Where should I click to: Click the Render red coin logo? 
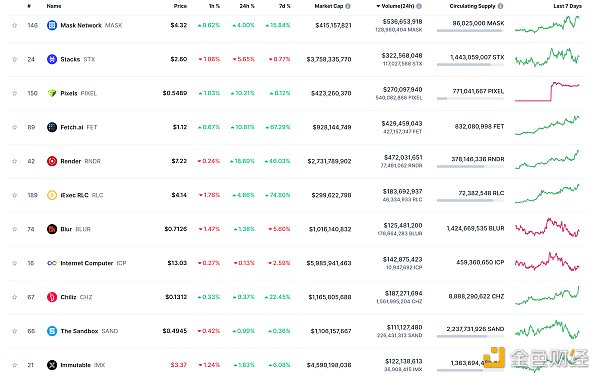52,161
